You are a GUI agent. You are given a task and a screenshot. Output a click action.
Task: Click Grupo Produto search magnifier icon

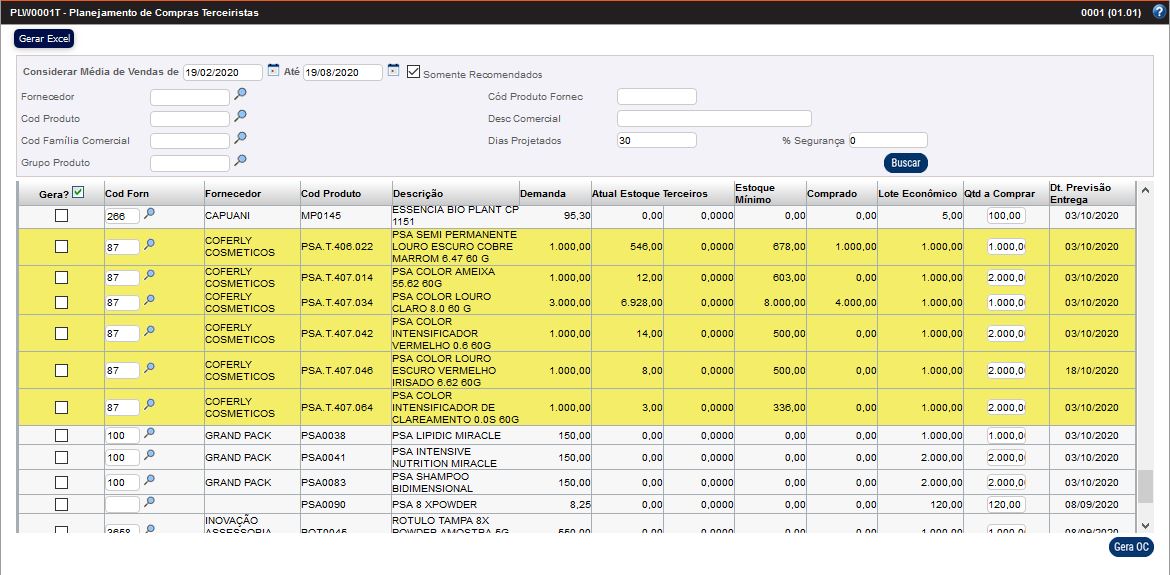pyautogui.click(x=240, y=160)
